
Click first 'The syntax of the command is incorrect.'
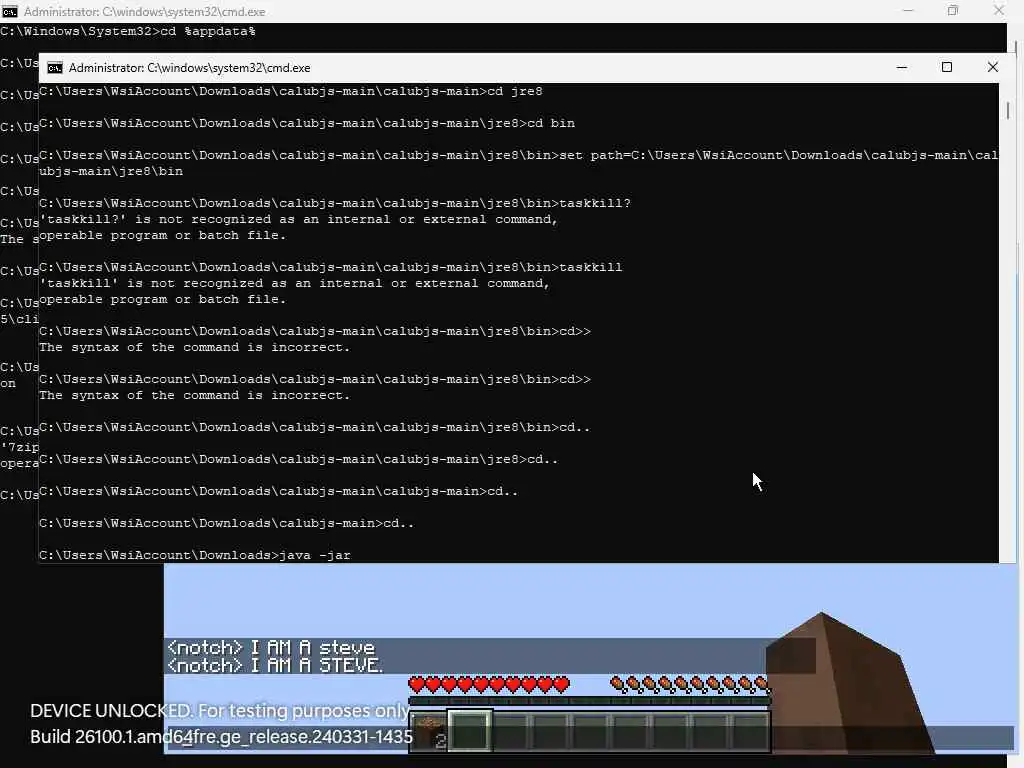195,347
